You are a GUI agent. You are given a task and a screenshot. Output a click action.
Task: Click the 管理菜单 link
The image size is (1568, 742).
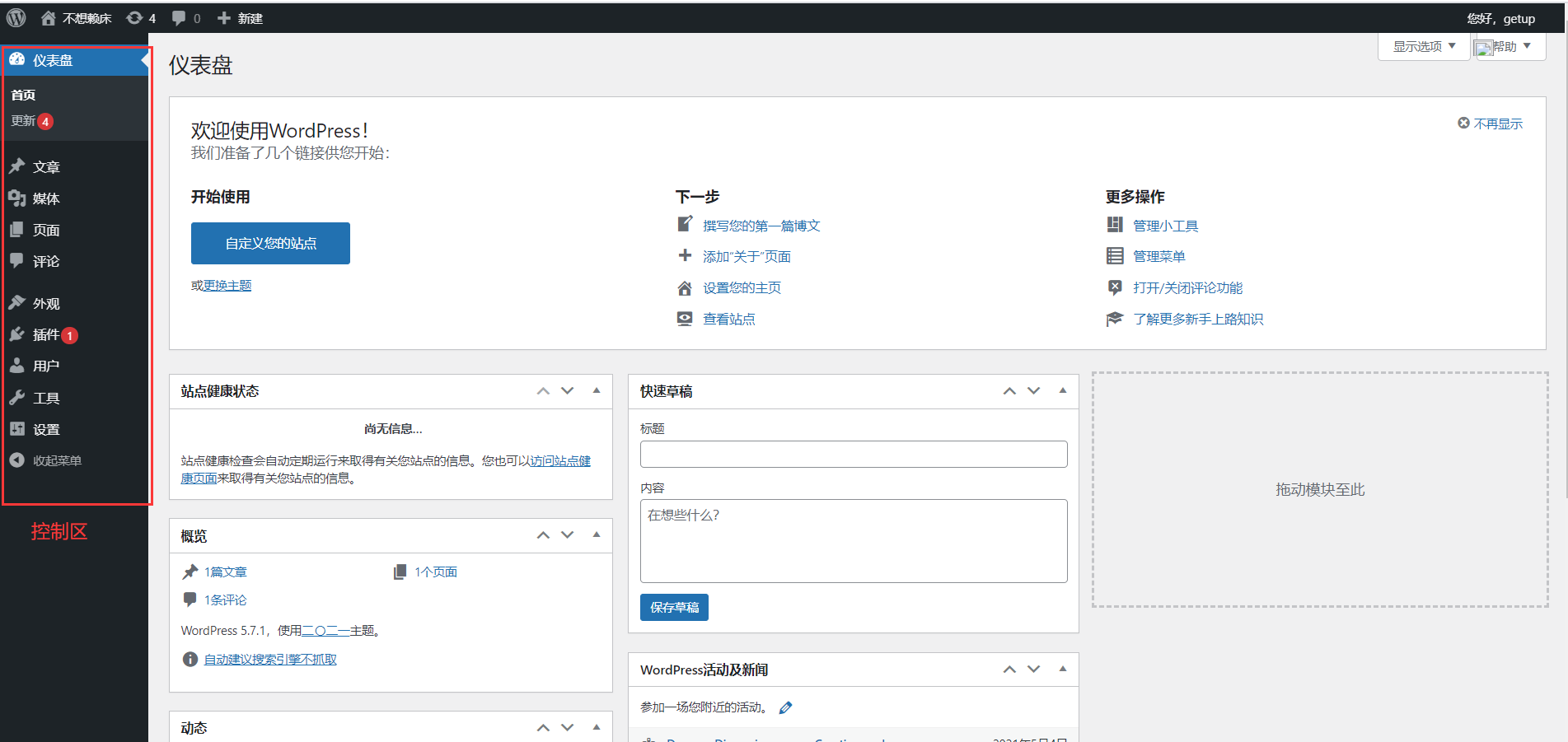pos(1158,256)
